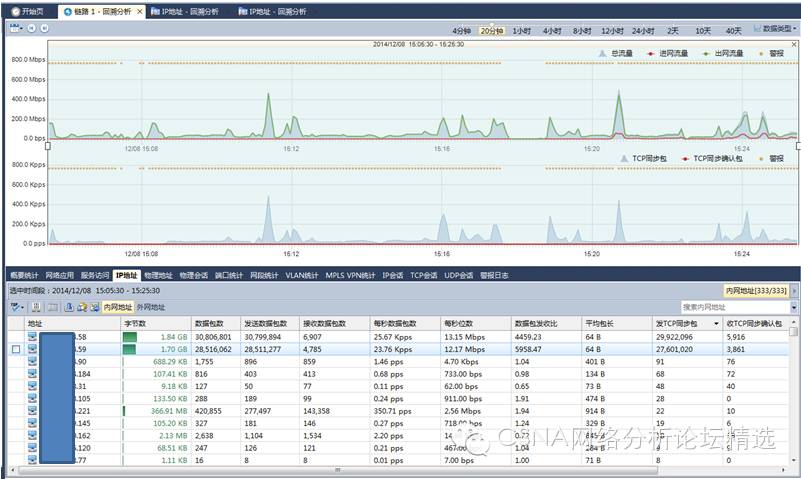
Task: Toggle 内网地址 address filter
Action: 118,307
